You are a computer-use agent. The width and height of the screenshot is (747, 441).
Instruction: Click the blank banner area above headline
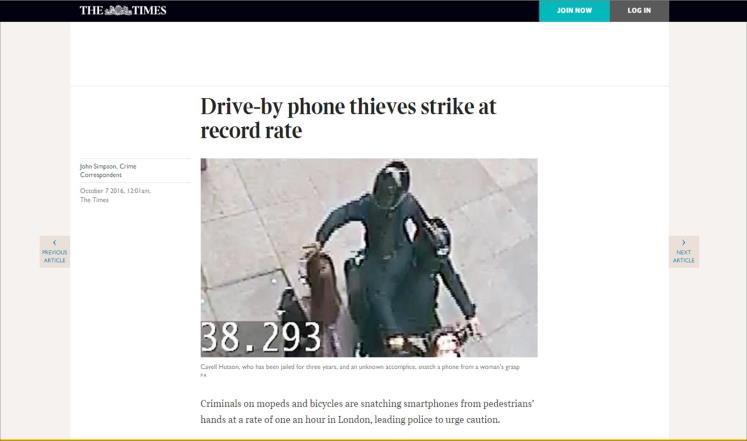[x=369, y=54]
